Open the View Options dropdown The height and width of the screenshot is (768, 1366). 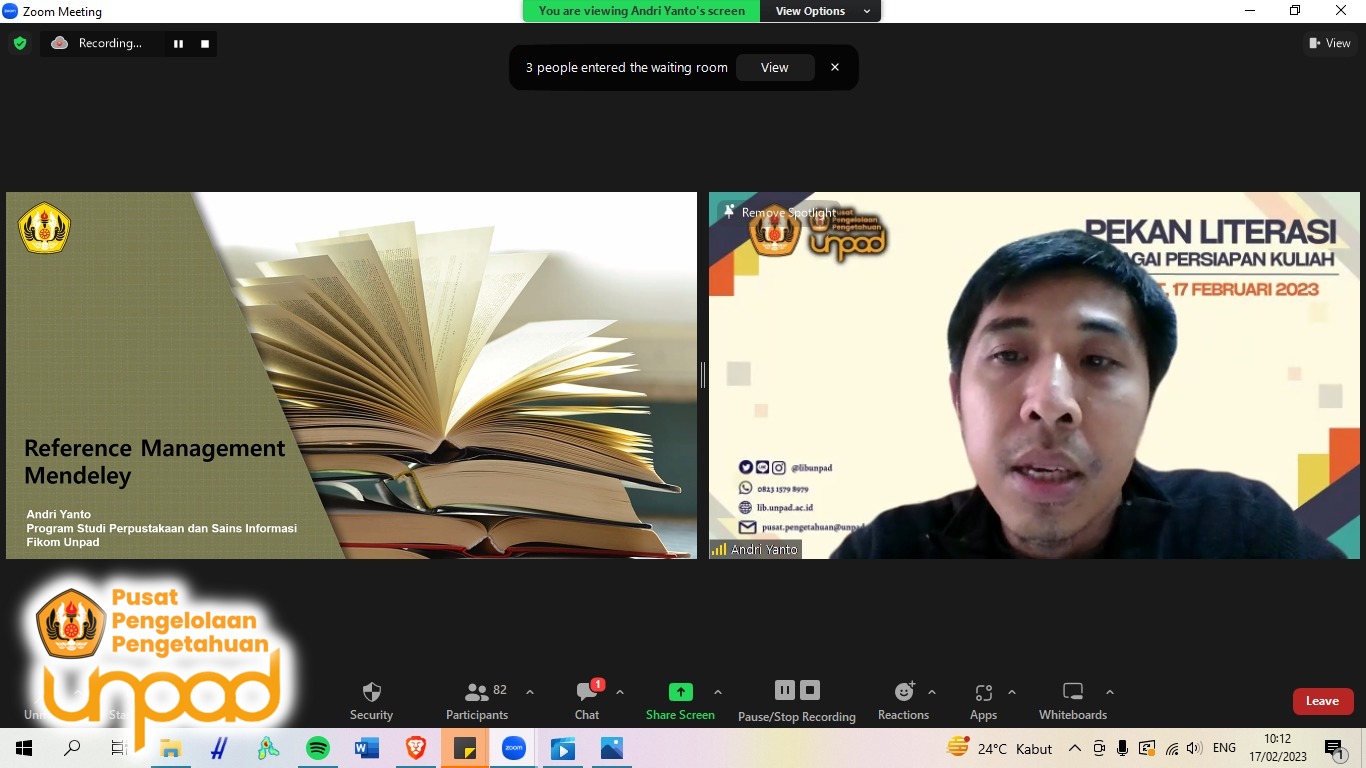click(x=821, y=11)
